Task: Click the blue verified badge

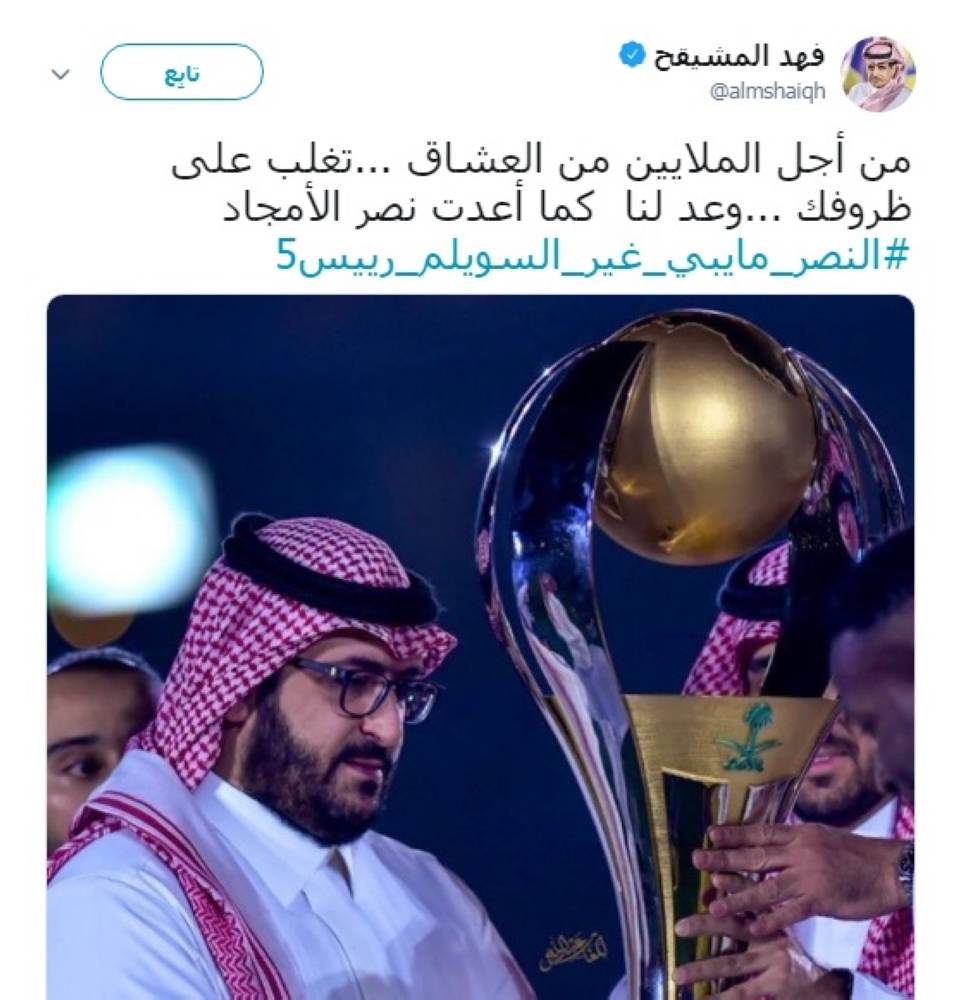Action: [632, 57]
